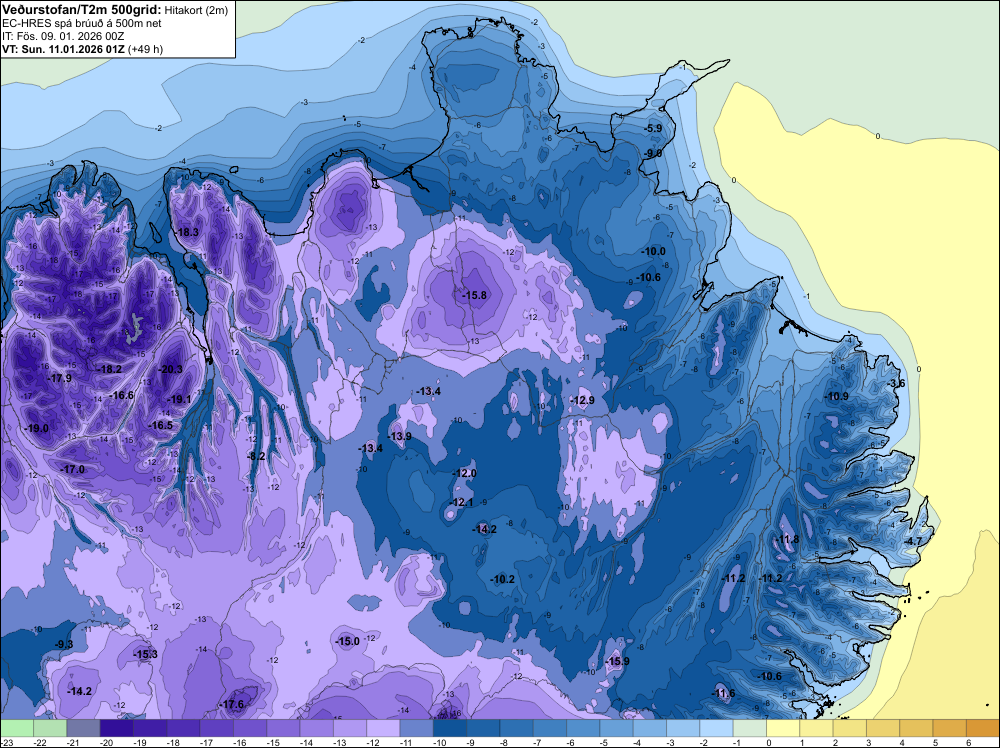Click the -11.6 temperature value
The image size is (1000, 748).
click(723, 693)
